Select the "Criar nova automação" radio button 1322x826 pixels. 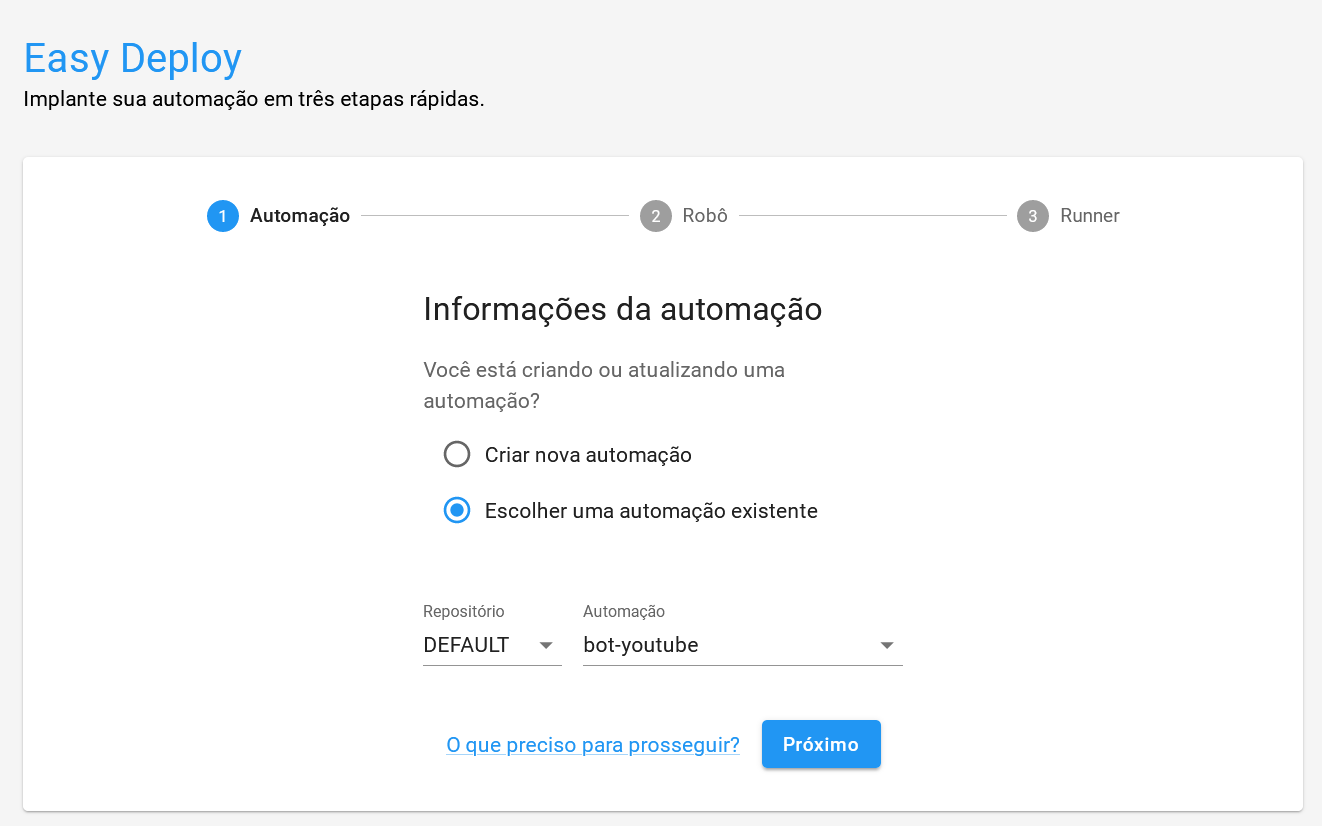pos(457,455)
